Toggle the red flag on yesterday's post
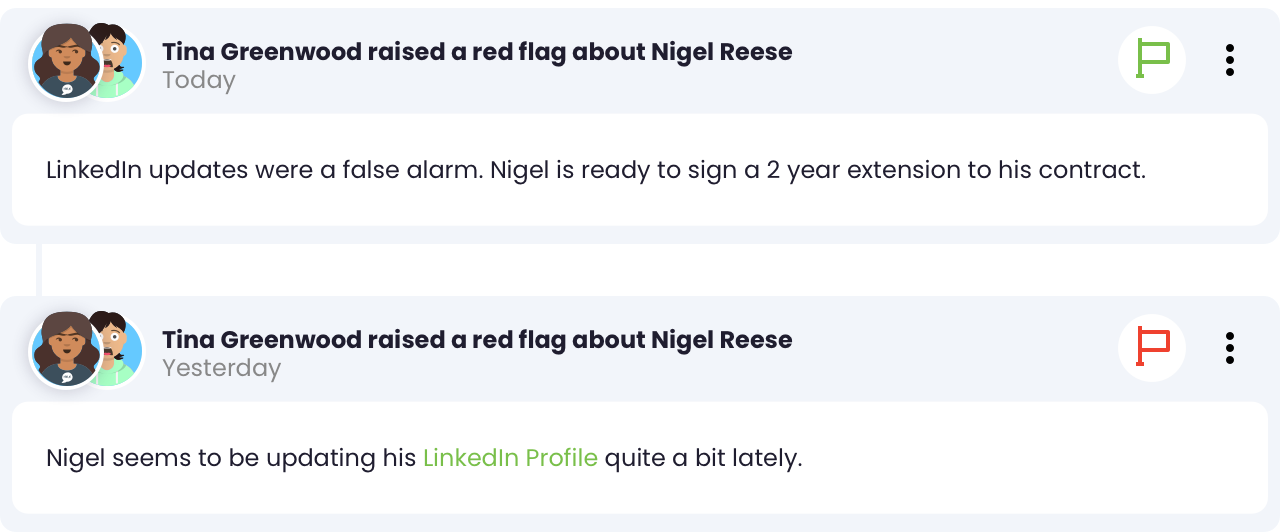Screen dimensions: 1280x532 point(1152,348)
